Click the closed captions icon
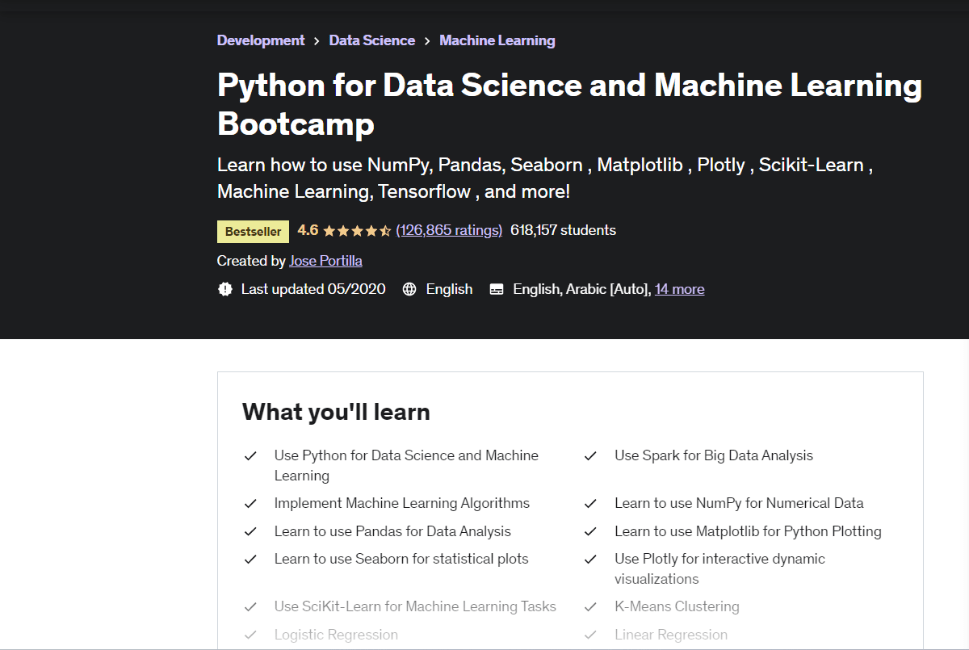This screenshot has width=969, height=650. point(496,289)
